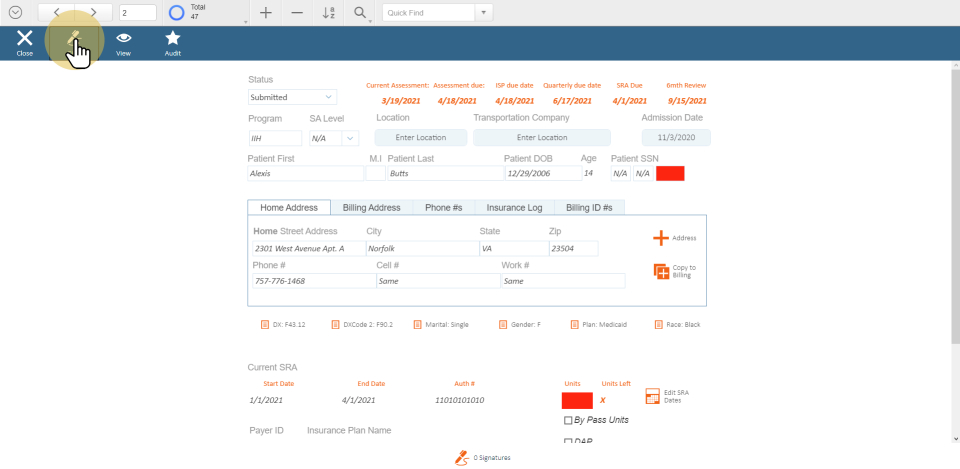This screenshot has height=469, width=960.
Task: Click the red swatch beside Patient SSN
Action: 670,173
